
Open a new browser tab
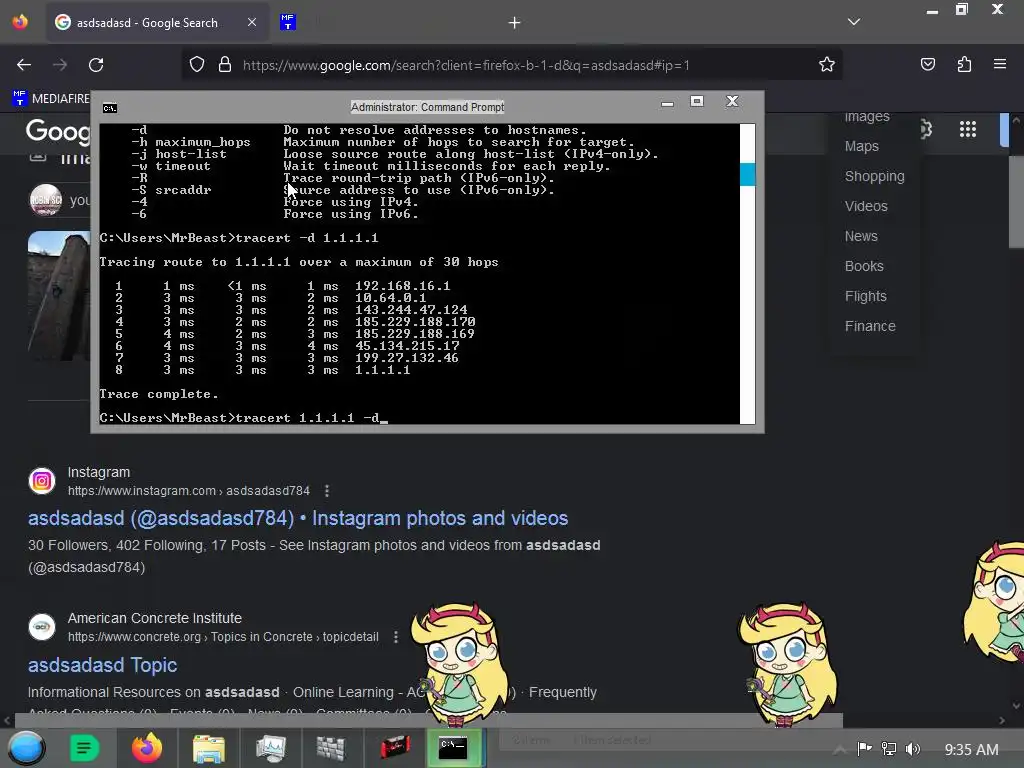(x=515, y=23)
